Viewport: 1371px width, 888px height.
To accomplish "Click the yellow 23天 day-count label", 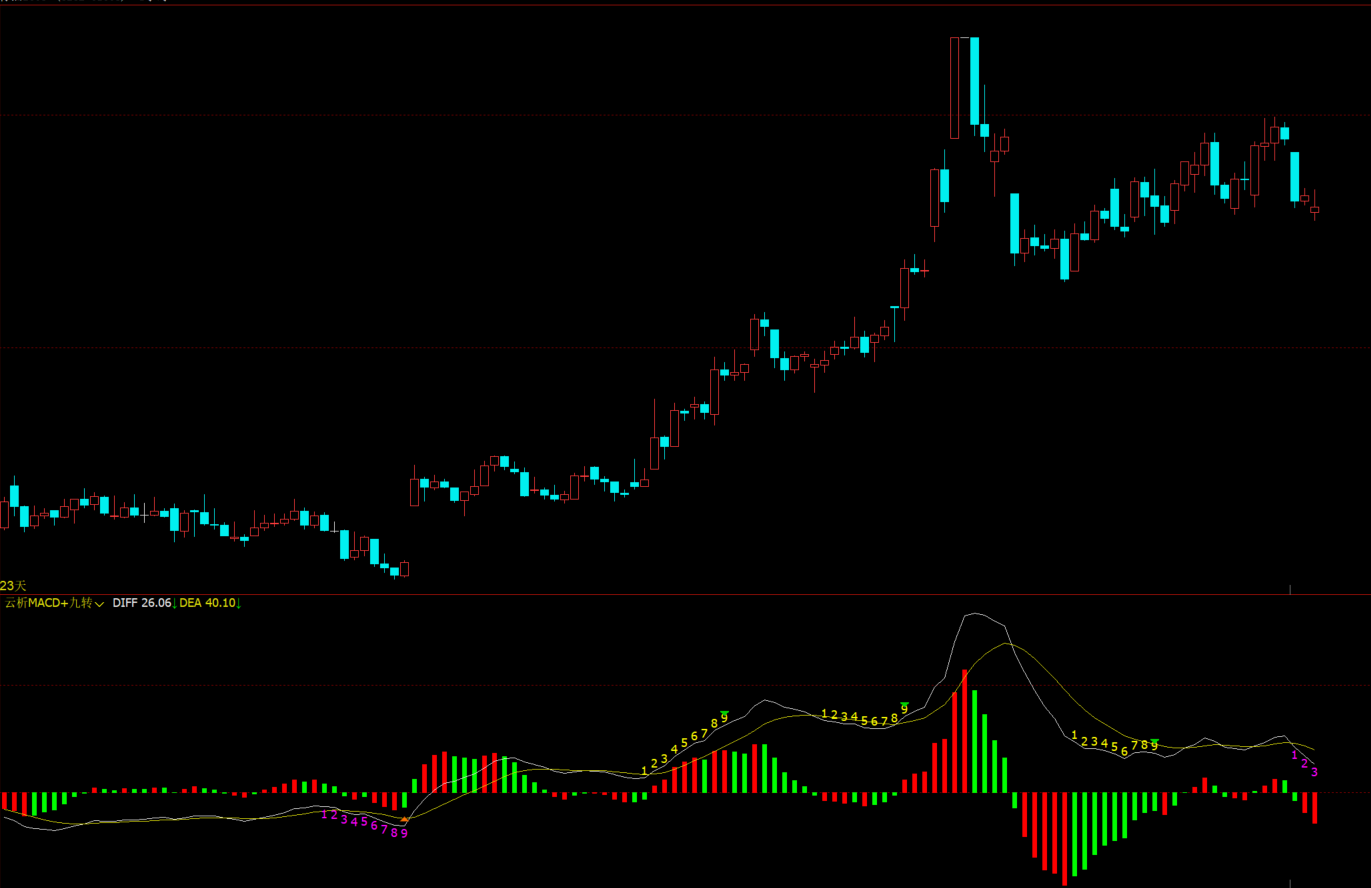I will (x=14, y=585).
